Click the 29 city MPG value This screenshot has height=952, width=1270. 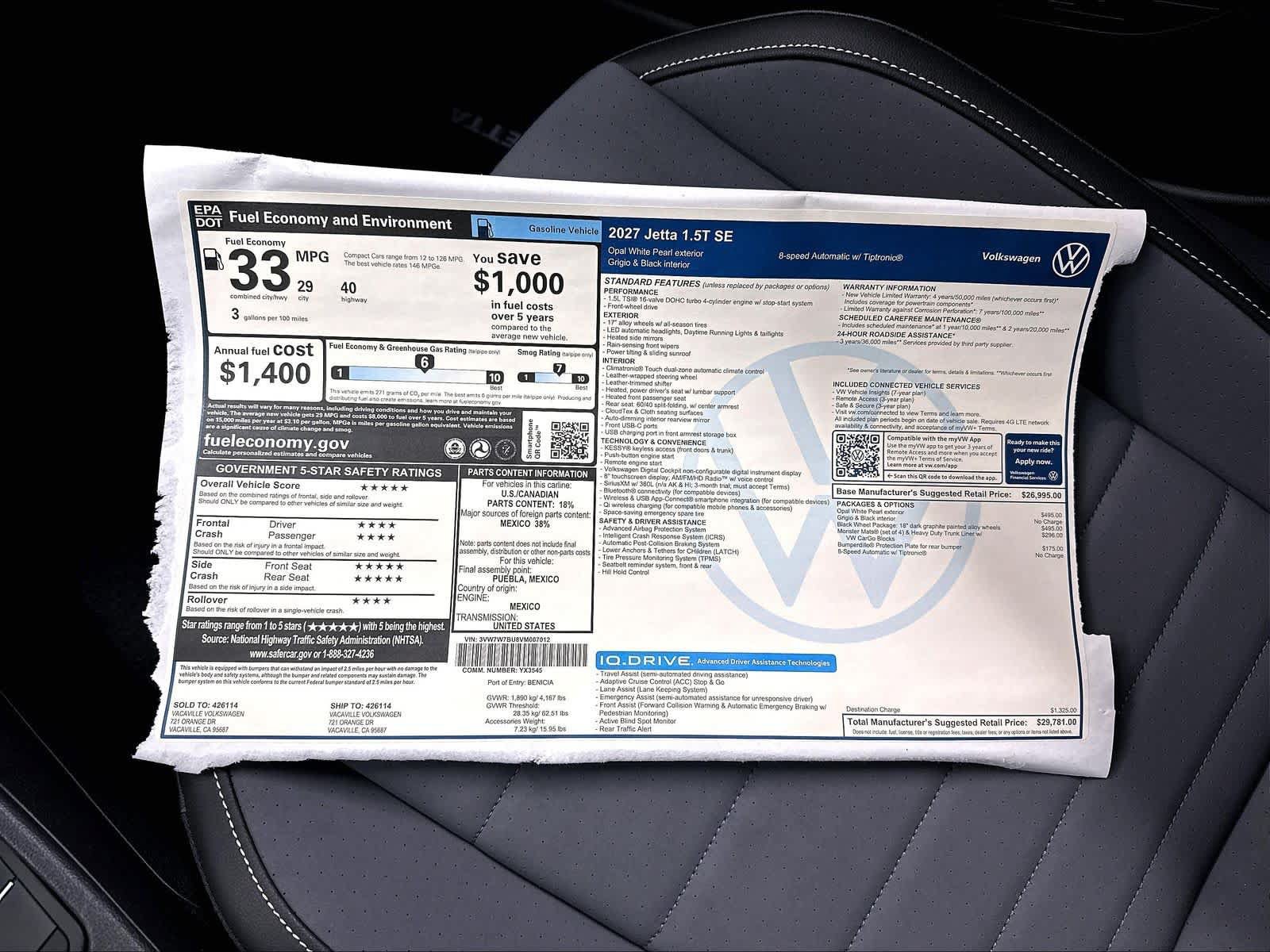click(x=305, y=286)
